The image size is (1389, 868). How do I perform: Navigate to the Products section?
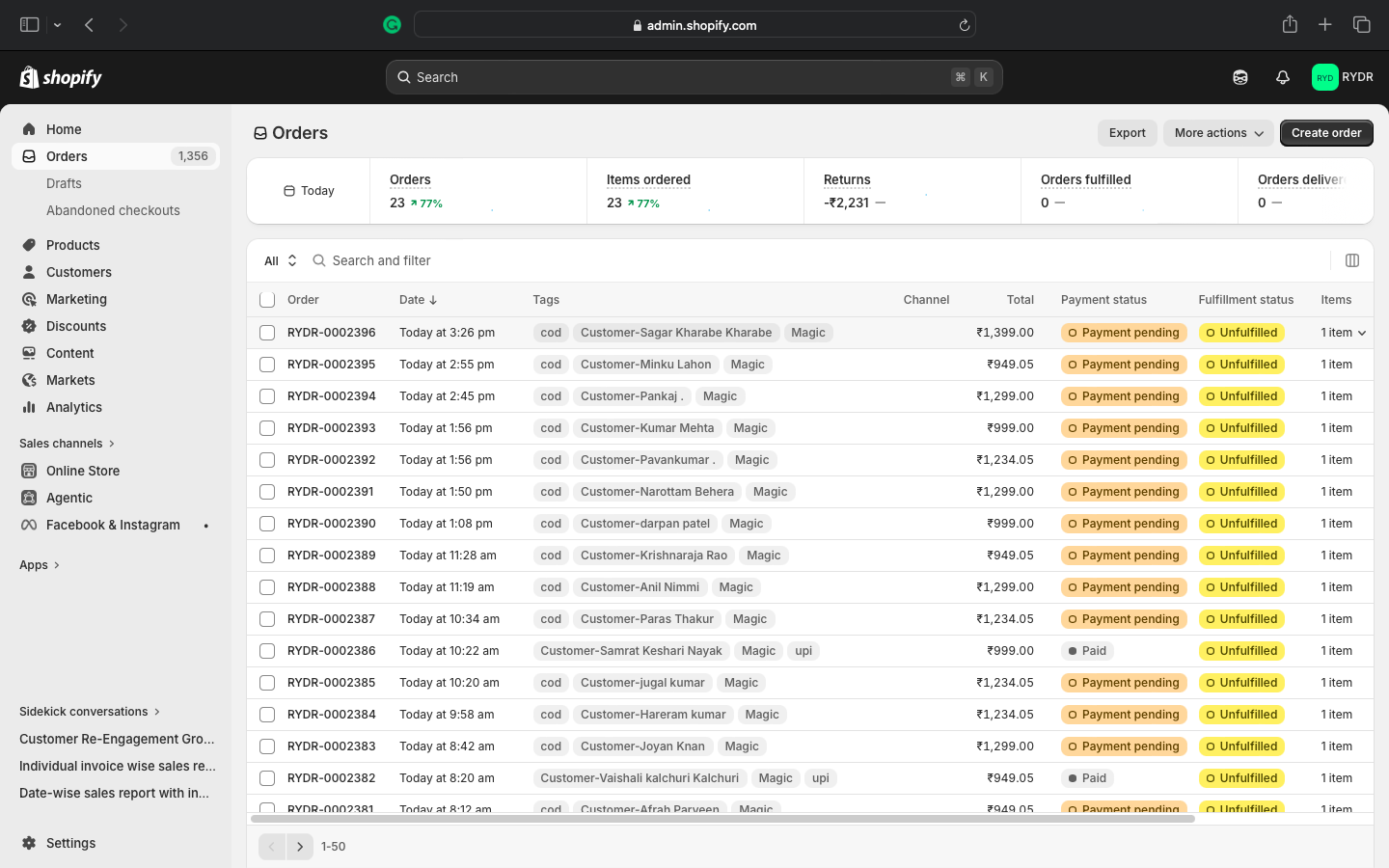coord(73,245)
